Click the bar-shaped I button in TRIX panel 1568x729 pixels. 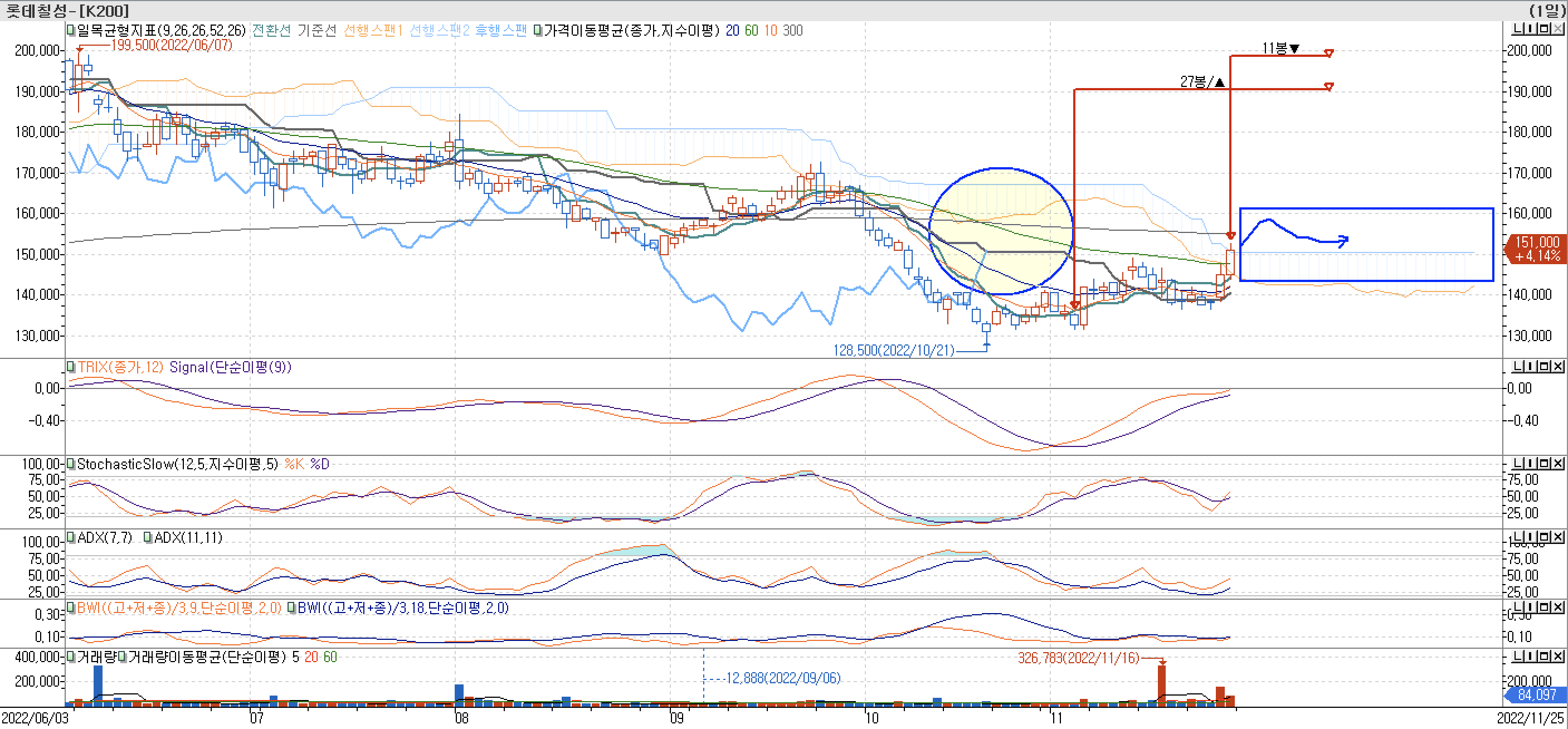[1530, 366]
